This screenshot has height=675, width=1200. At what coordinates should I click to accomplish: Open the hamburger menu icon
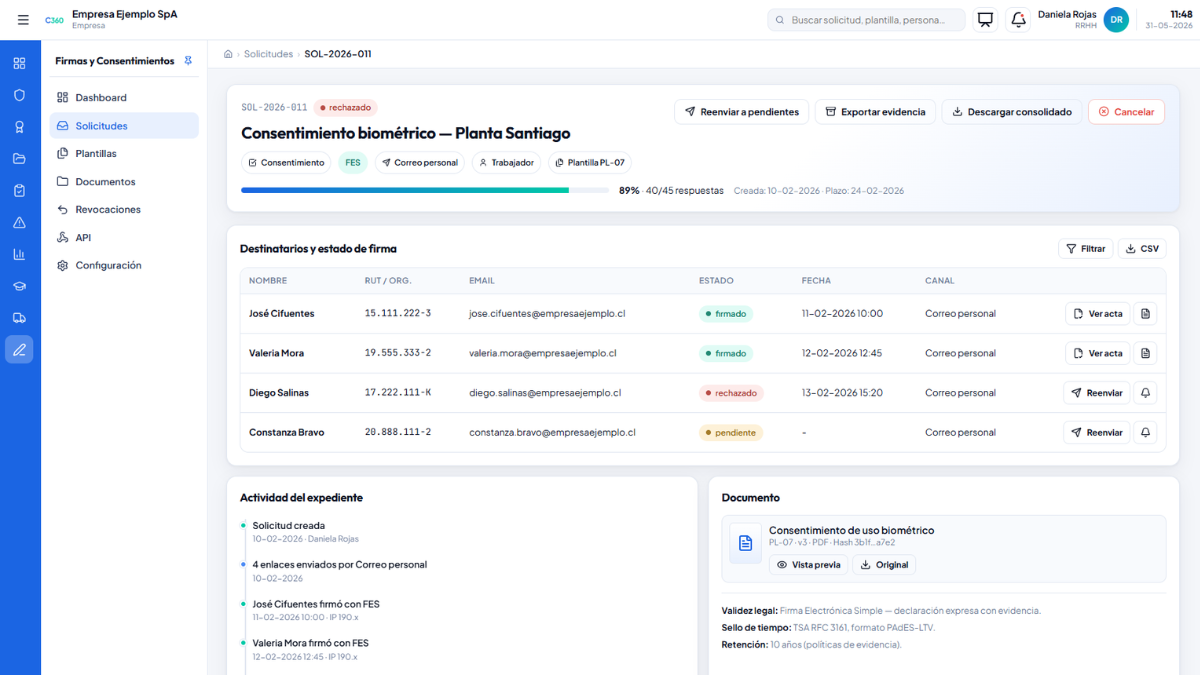tap(23, 20)
